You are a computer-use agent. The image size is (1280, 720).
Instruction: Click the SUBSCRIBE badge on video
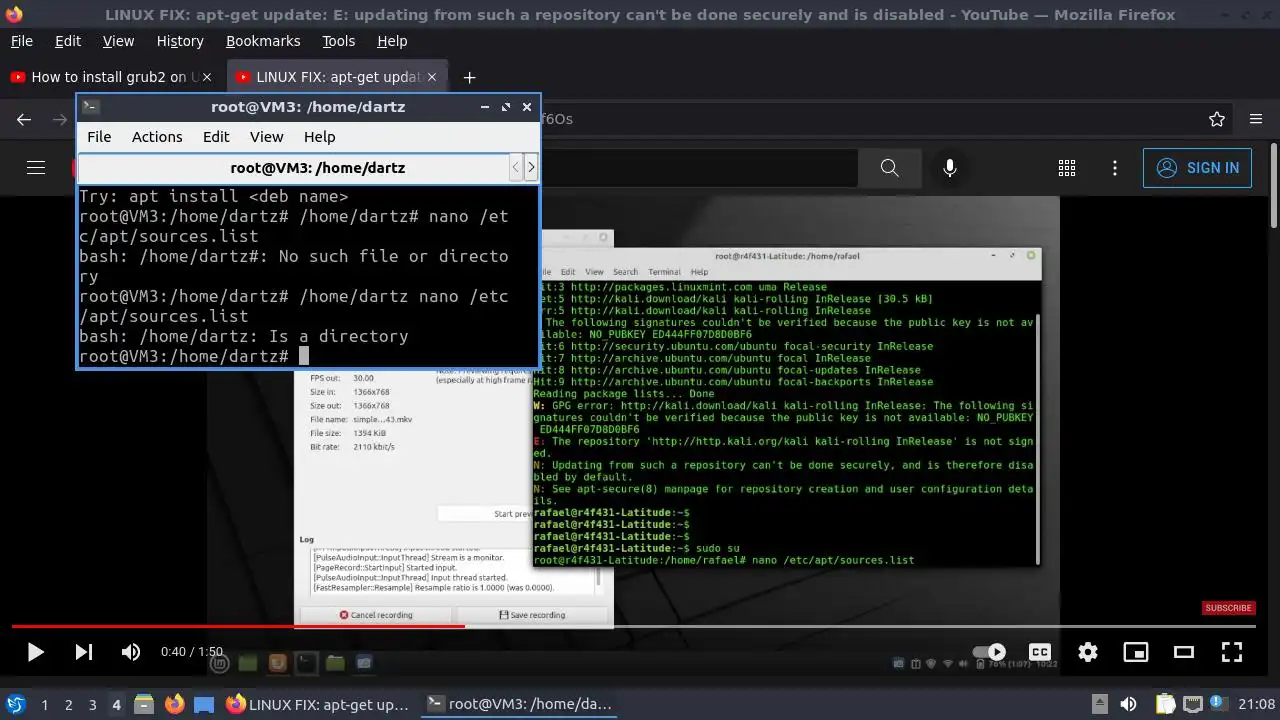click(1228, 608)
